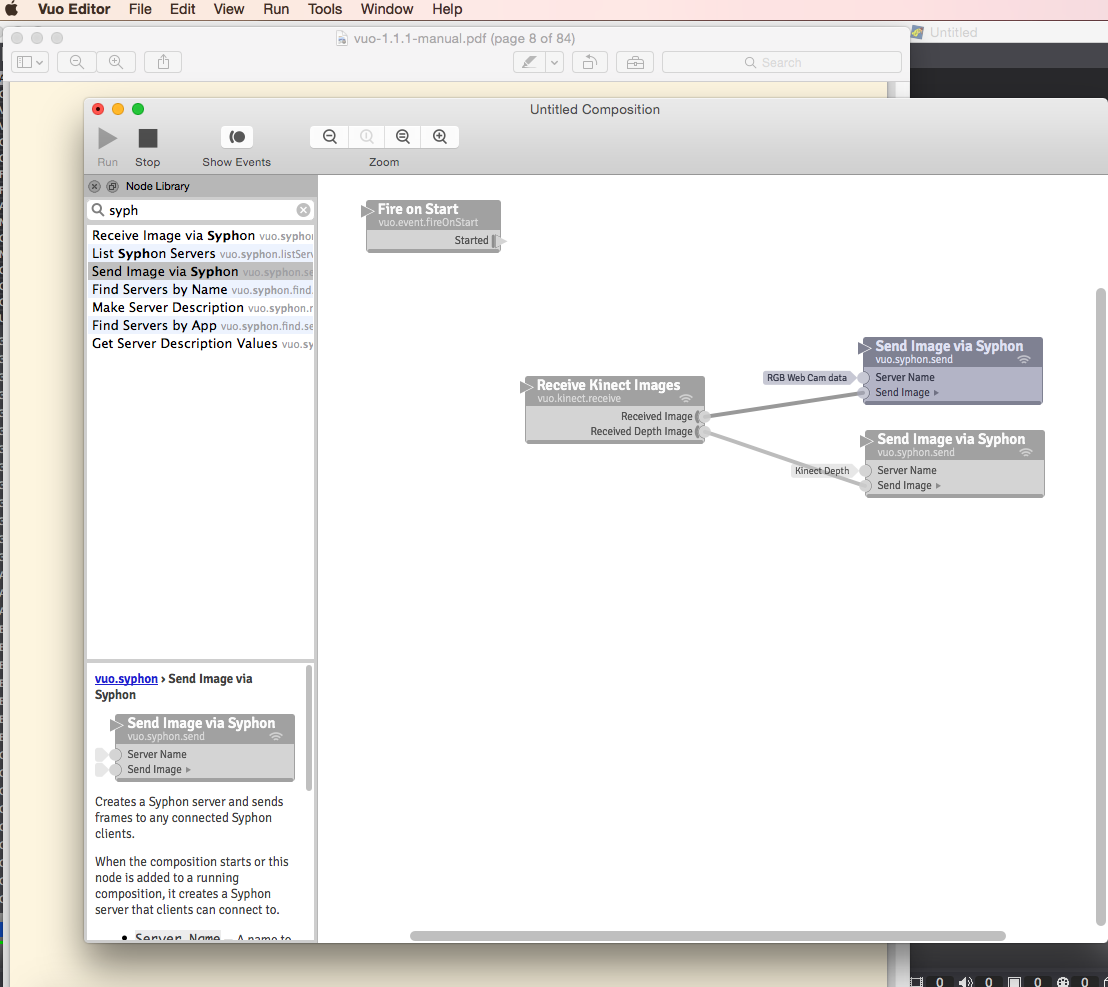This screenshot has height=987, width=1108.
Task: Select Get Server Description Values entry
Action: coord(201,343)
